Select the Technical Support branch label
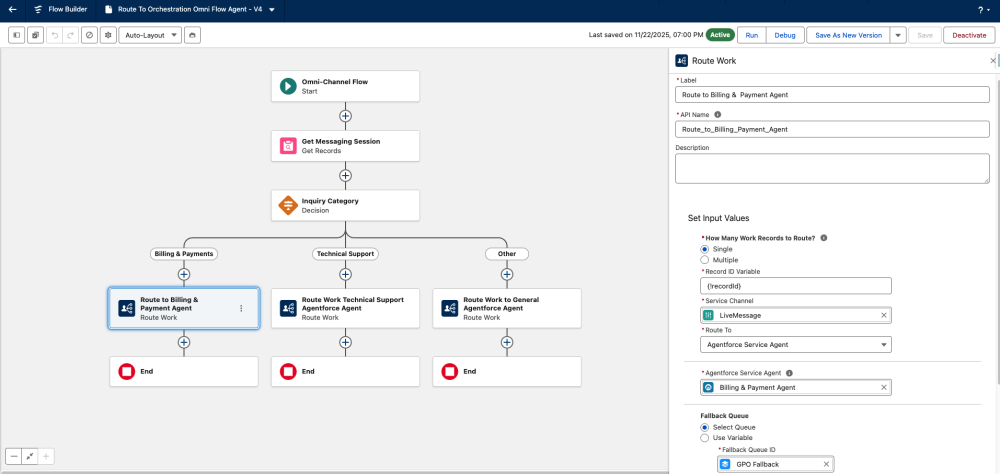1000x474 pixels. 345,254
